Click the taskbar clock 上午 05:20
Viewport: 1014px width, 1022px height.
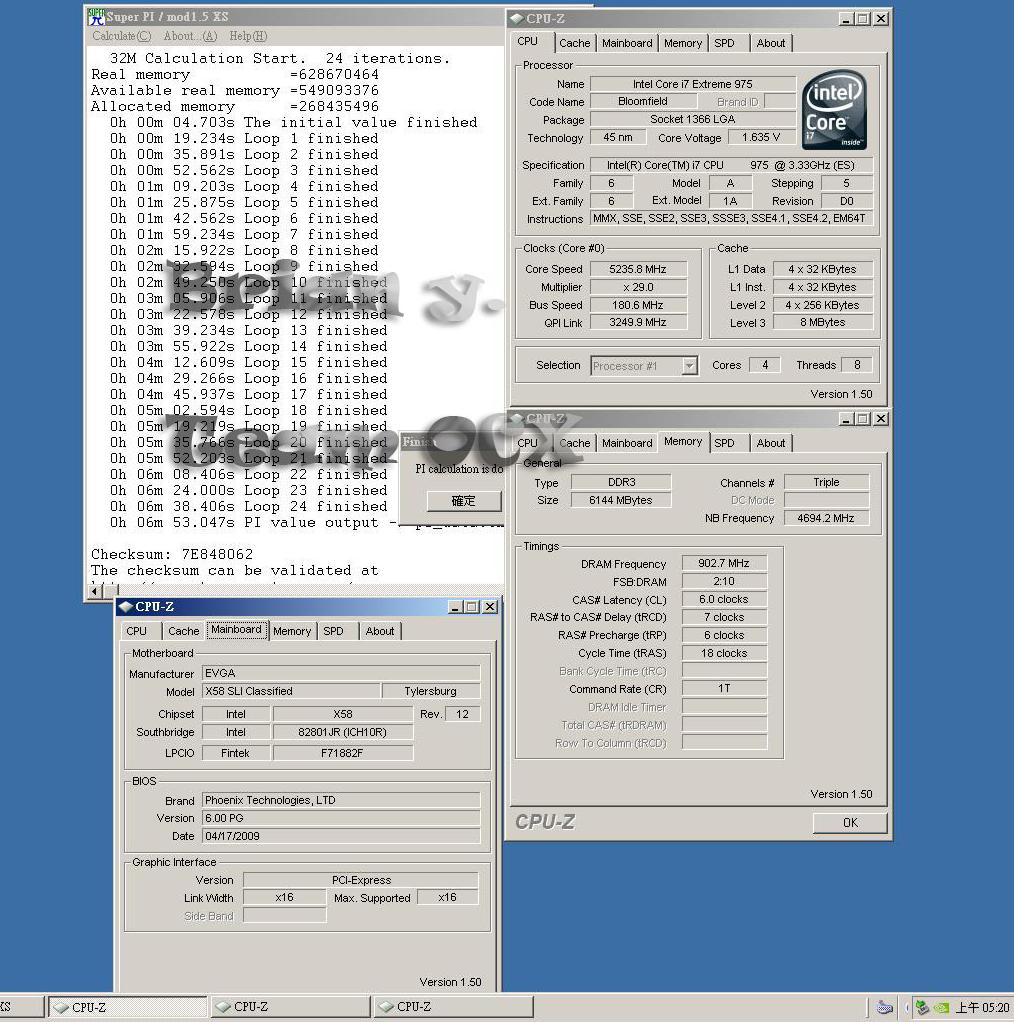tap(983, 1008)
